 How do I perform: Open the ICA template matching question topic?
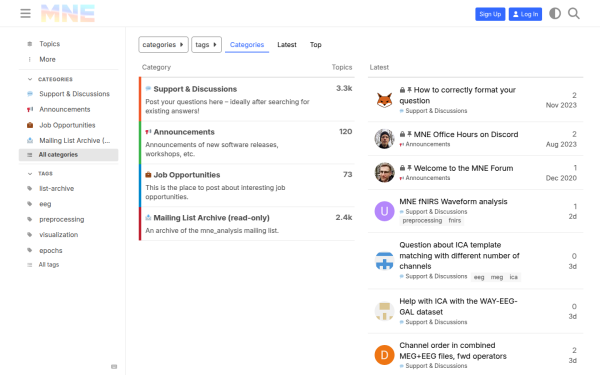[460, 256]
